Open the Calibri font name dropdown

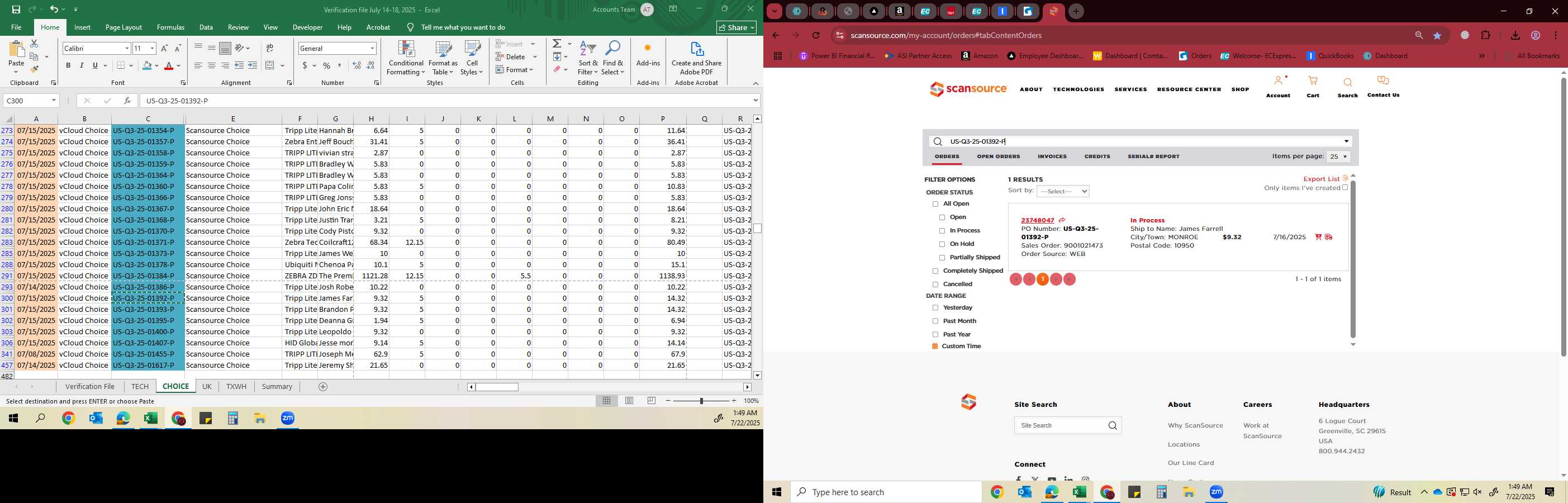[x=127, y=48]
